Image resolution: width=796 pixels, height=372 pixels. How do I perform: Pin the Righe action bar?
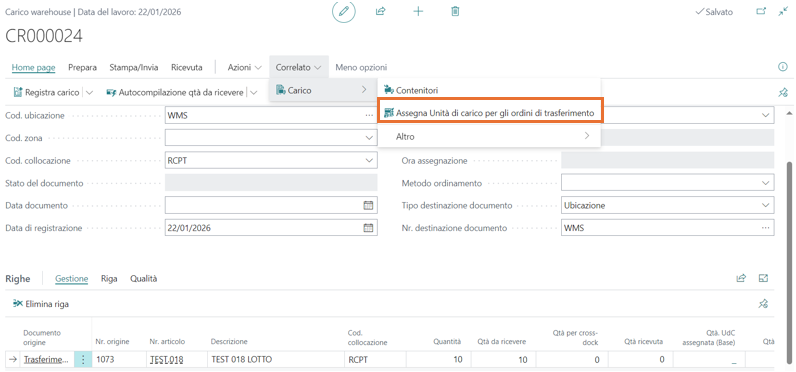[x=762, y=304]
